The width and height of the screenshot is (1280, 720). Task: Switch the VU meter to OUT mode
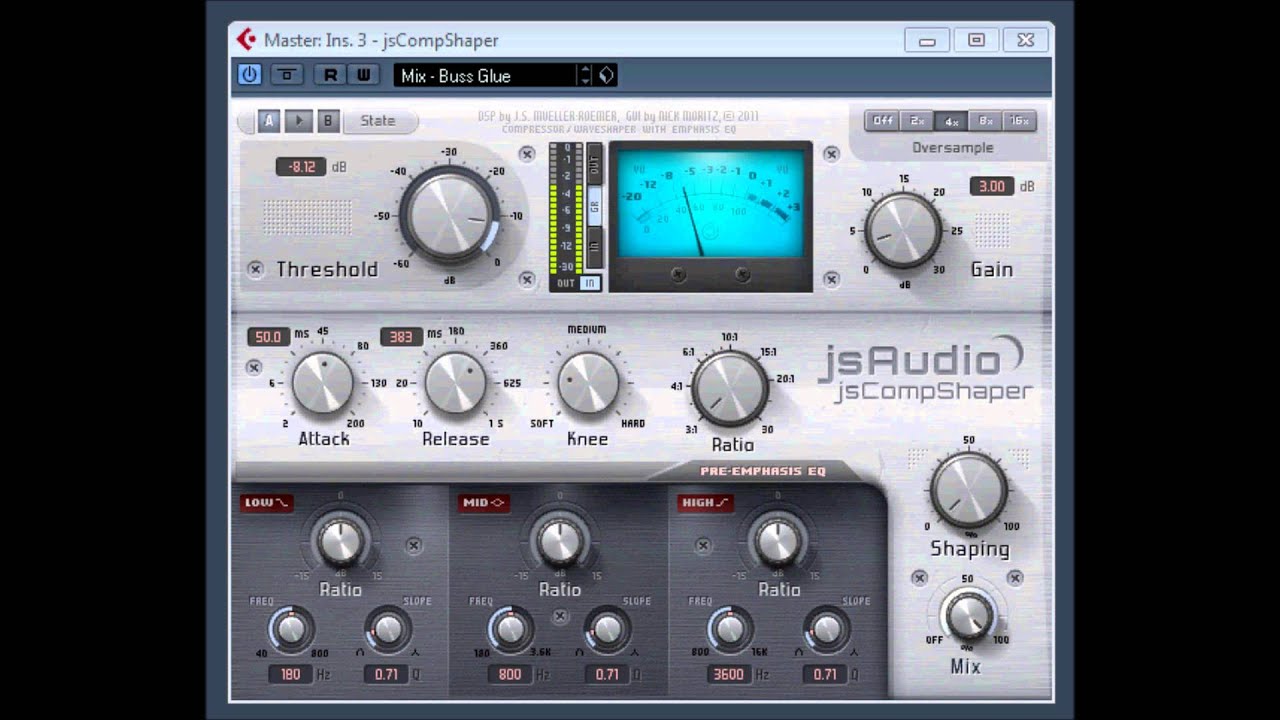coord(594,164)
